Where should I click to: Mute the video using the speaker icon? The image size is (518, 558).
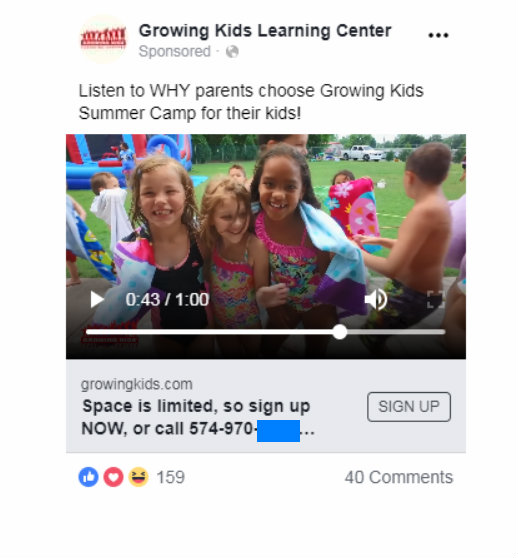(376, 299)
